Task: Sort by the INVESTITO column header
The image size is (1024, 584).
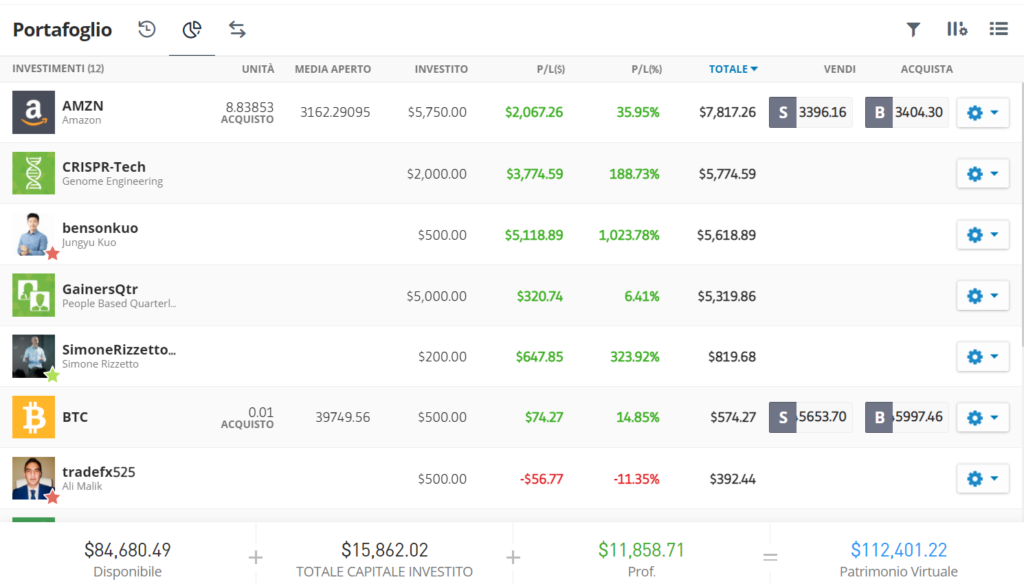Action: coord(441,69)
